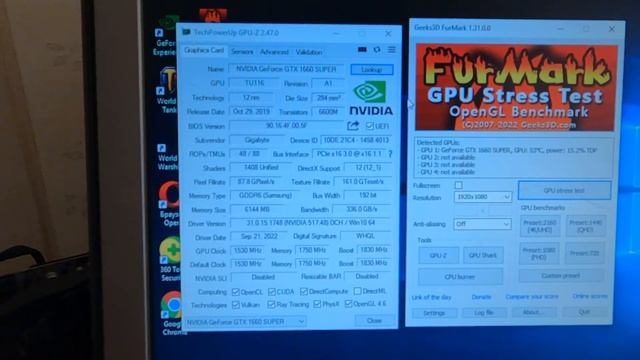640x360 pixels.
Task: Click the Preset:720 benchmark button
Action: coord(584,253)
